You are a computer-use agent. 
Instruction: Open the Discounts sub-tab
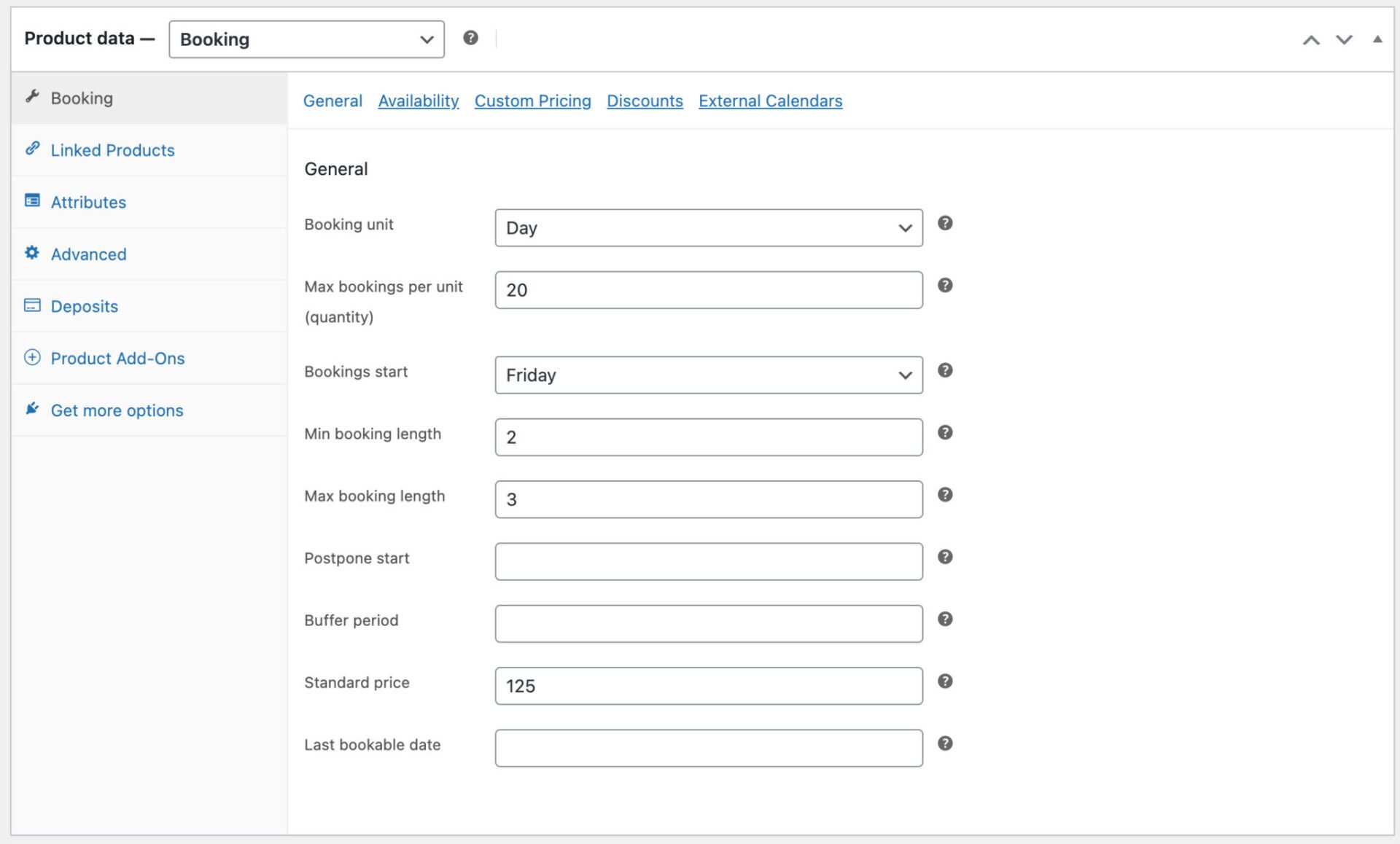click(x=645, y=101)
